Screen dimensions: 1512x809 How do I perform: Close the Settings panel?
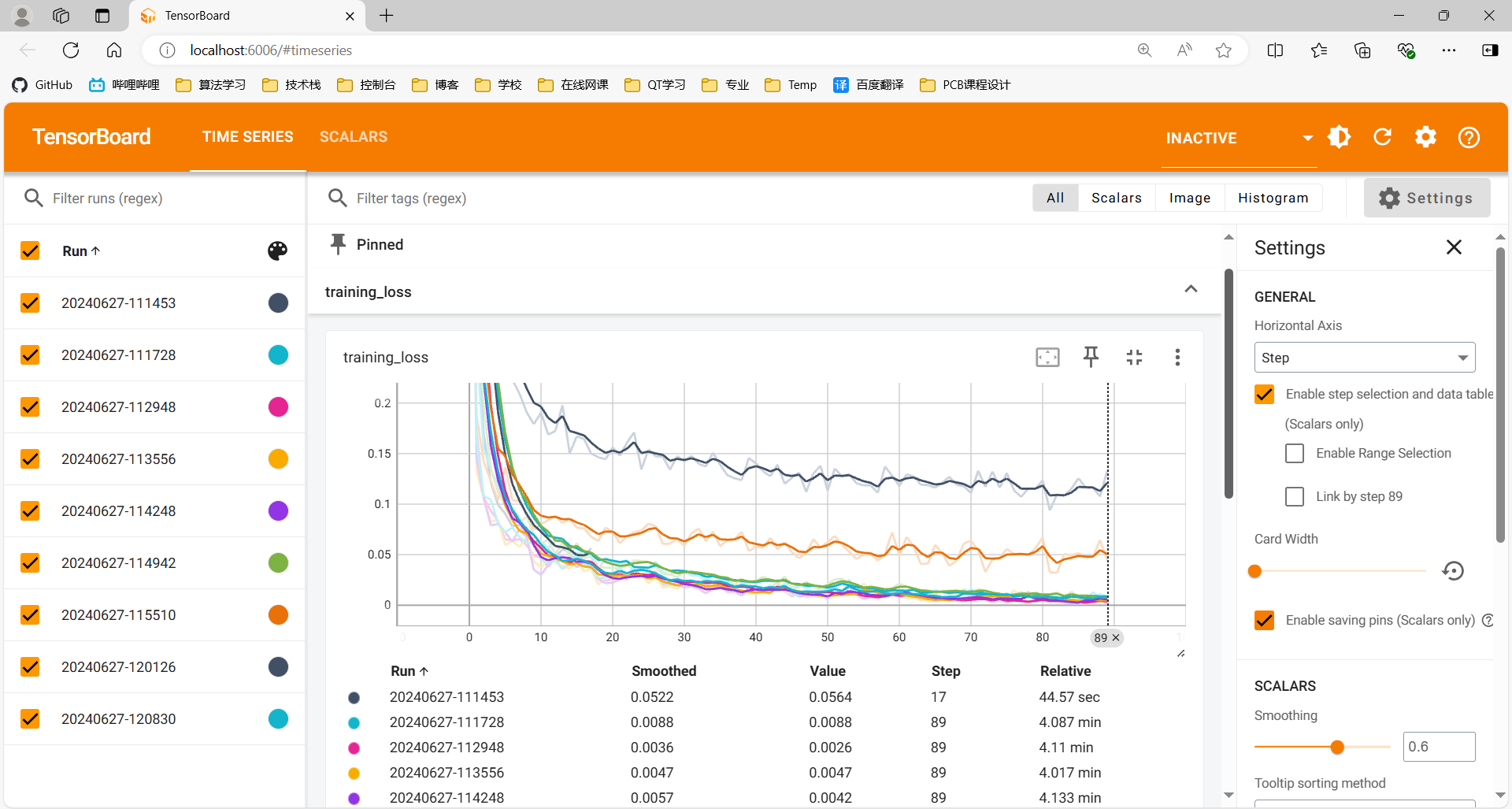click(1454, 247)
